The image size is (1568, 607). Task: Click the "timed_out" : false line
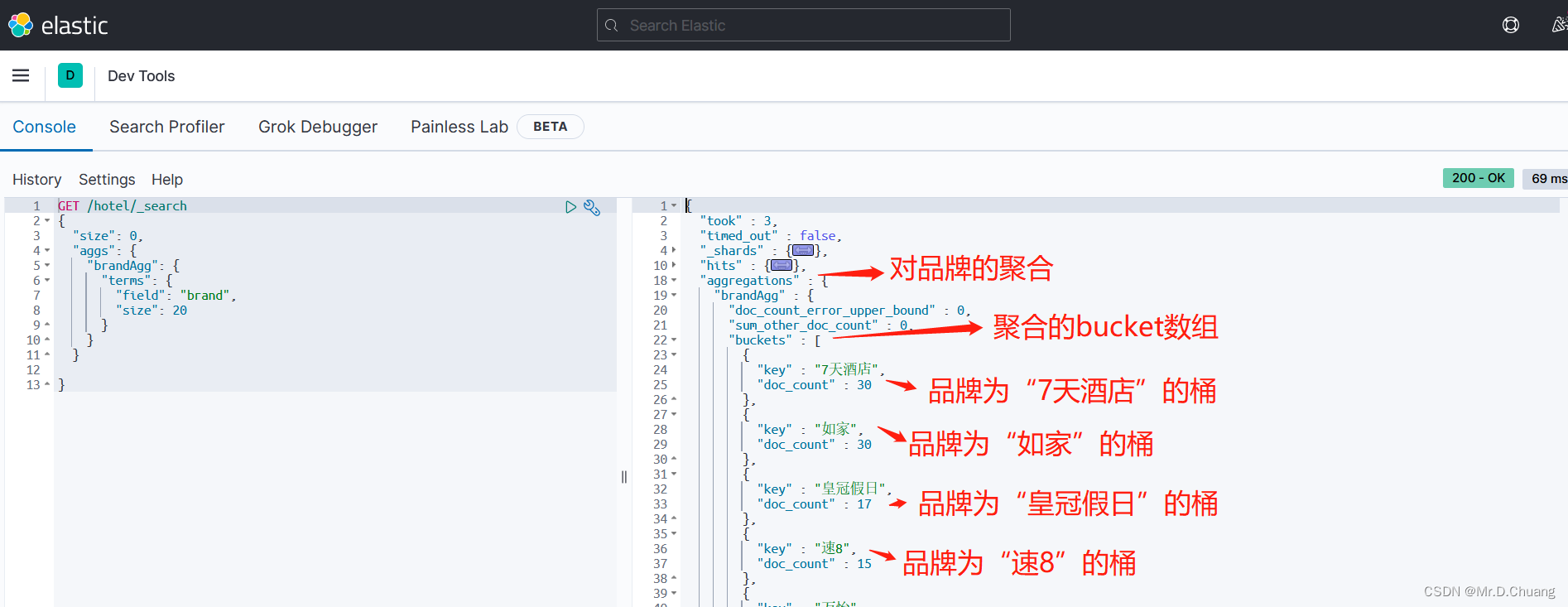[771, 236]
